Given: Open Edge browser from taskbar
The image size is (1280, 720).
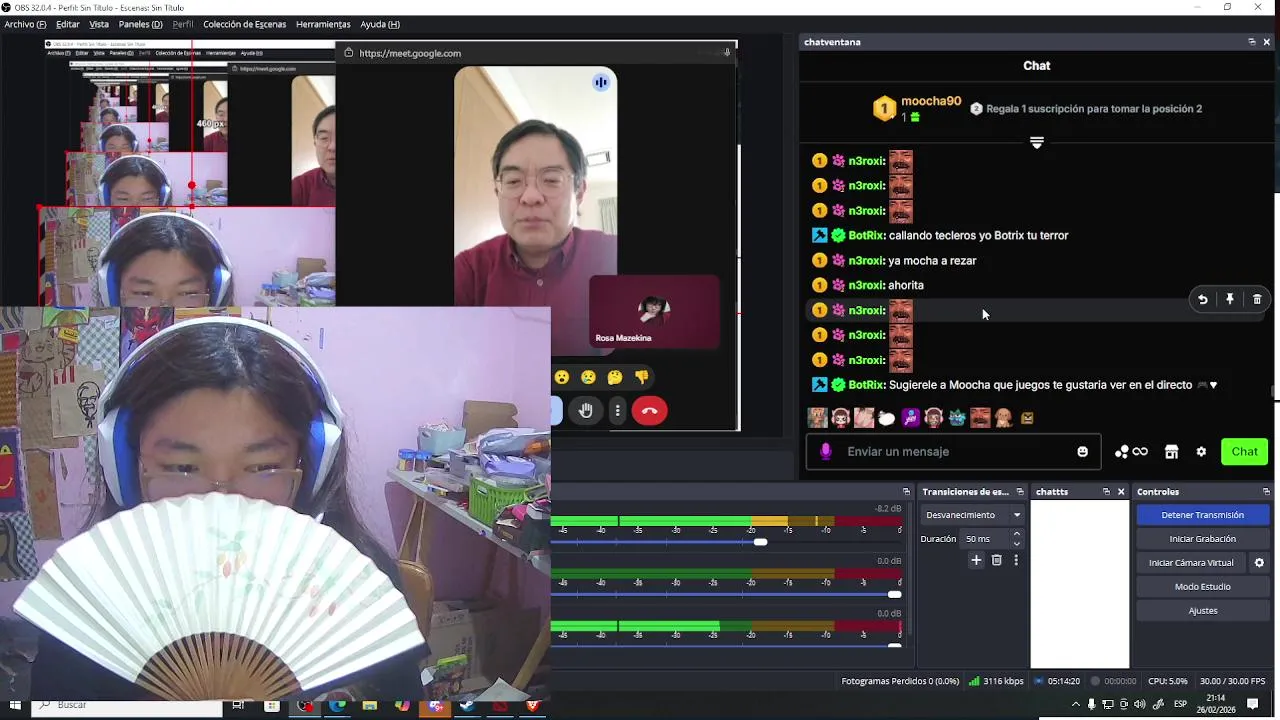Looking at the screenshot, I should click(337, 705).
